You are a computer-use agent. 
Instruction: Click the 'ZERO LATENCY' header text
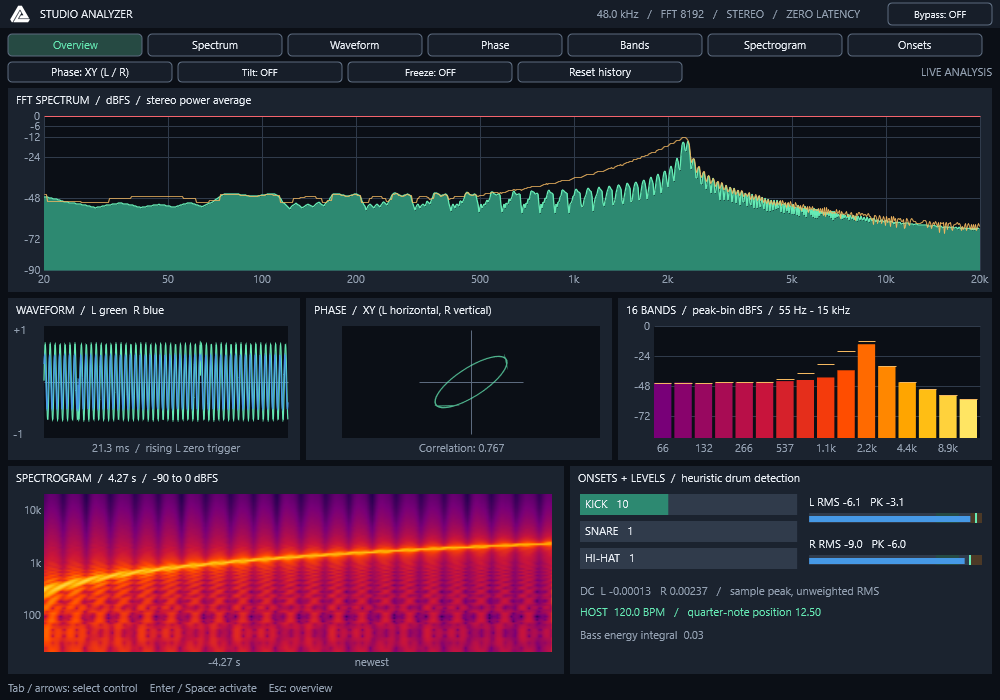[x=823, y=14]
